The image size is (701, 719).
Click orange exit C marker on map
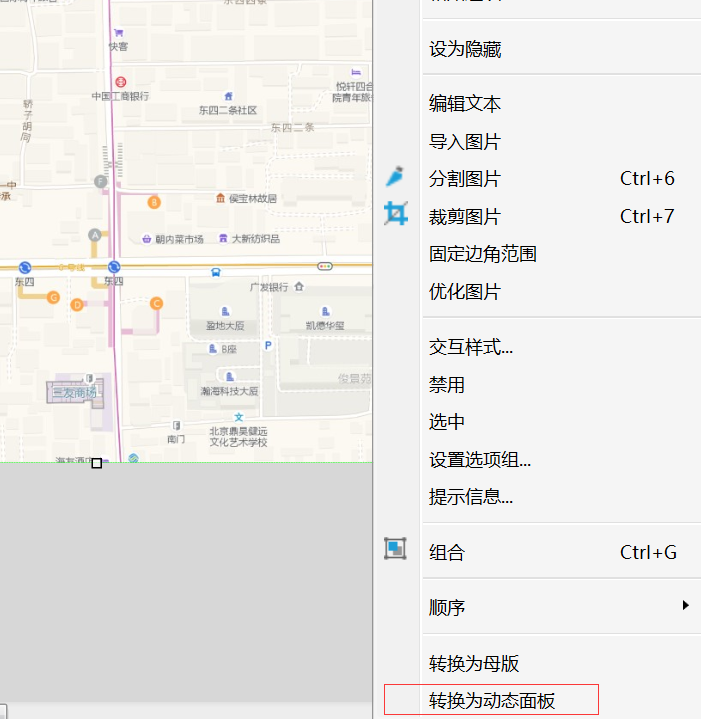point(156,303)
